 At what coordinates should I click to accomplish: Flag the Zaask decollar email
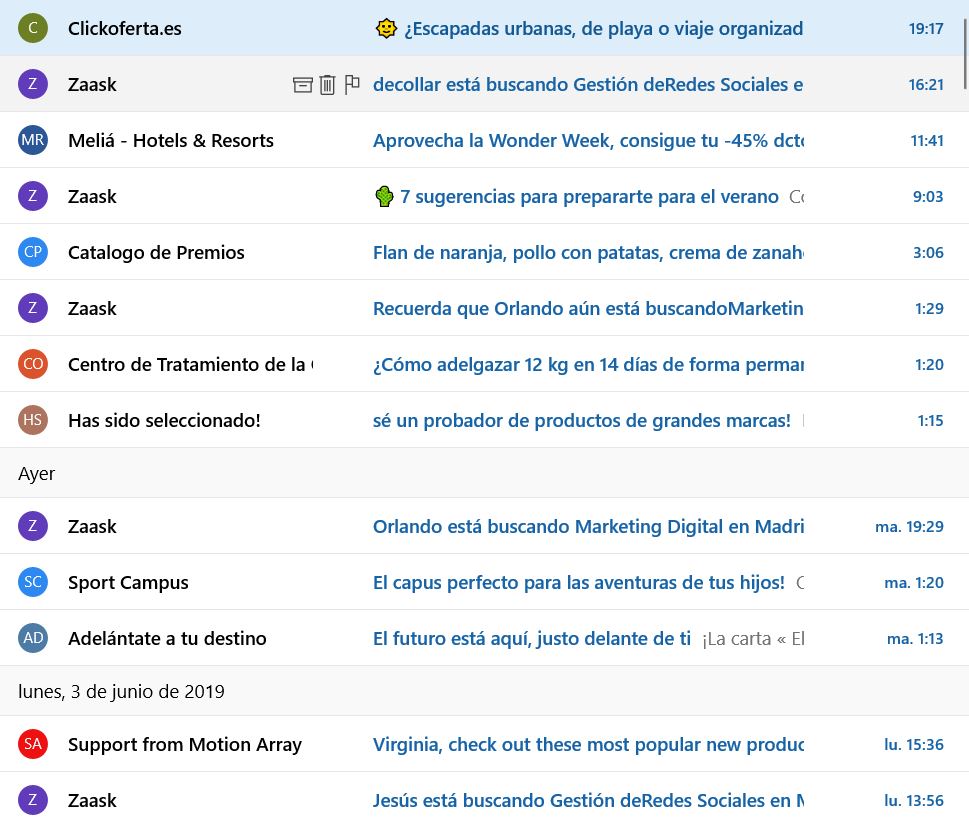[352, 84]
